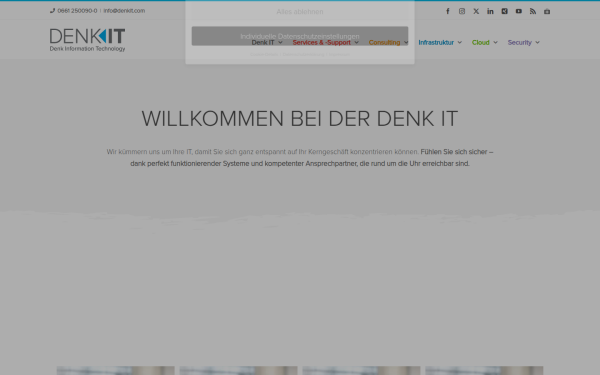Click the info@denkit.com email link

coord(124,11)
